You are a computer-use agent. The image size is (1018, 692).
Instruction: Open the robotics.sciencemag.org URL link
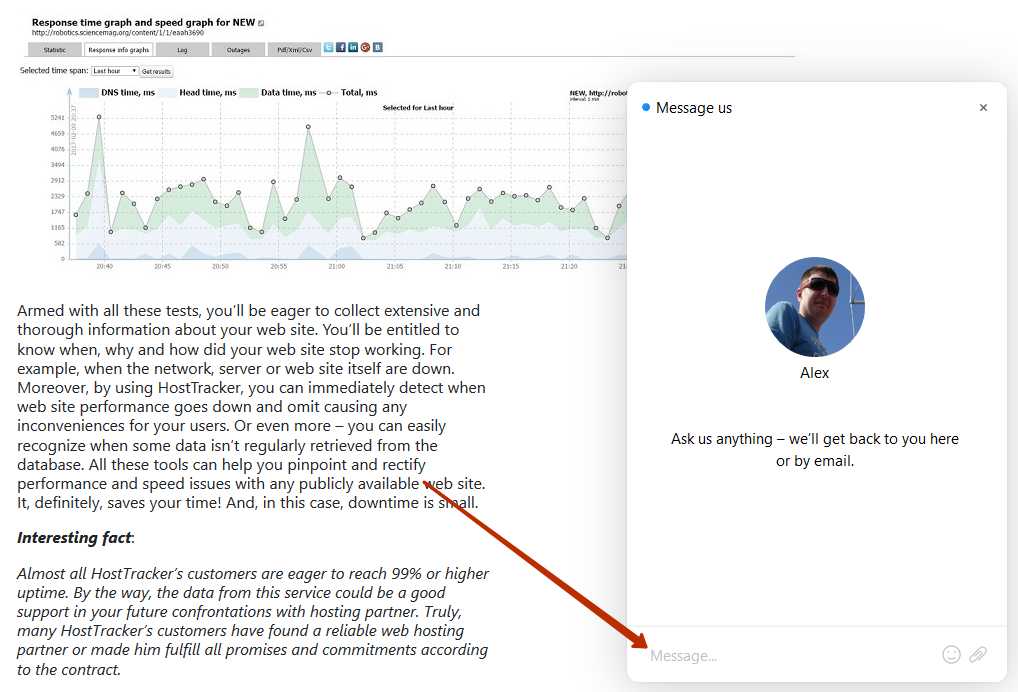coord(118,32)
